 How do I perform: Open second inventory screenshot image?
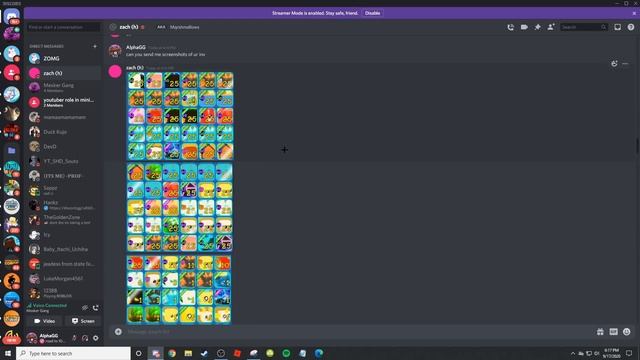[x=180, y=207]
